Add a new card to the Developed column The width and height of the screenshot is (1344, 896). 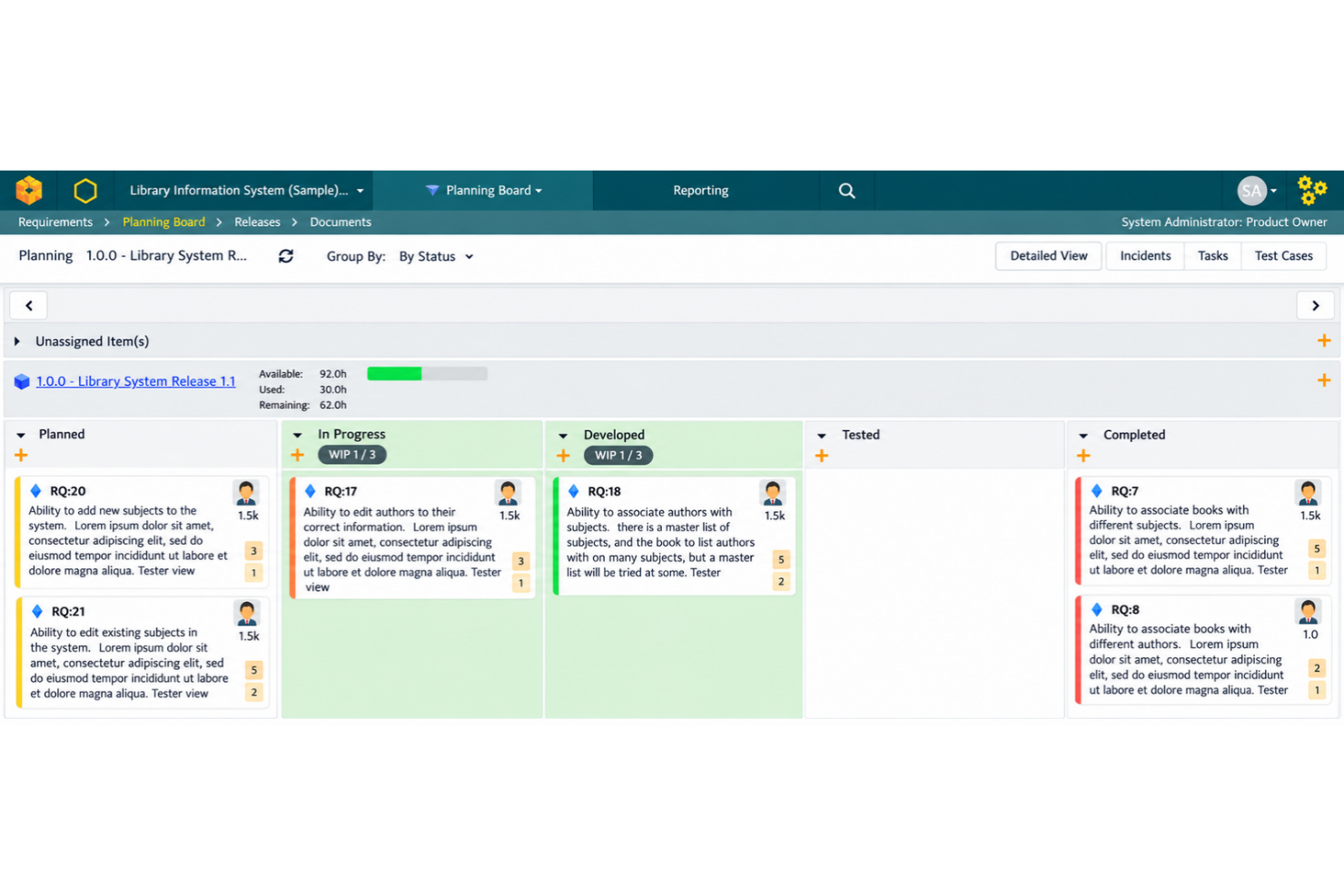pyautogui.click(x=563, y=456)
